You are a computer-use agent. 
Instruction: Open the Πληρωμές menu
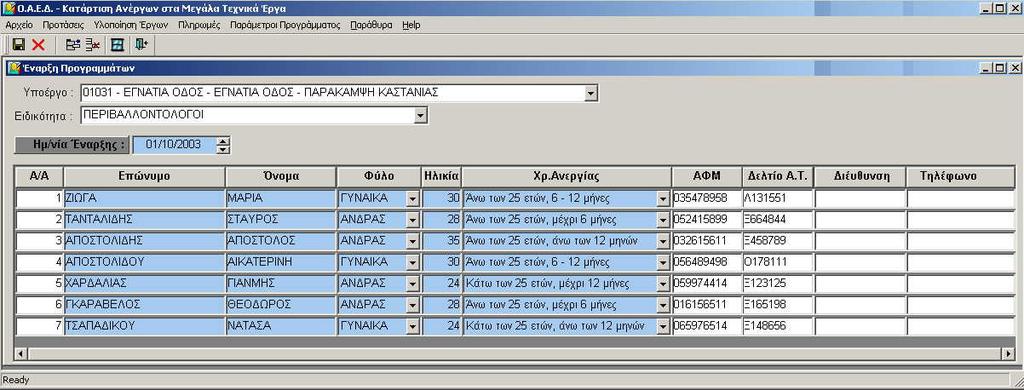point(199,25)
